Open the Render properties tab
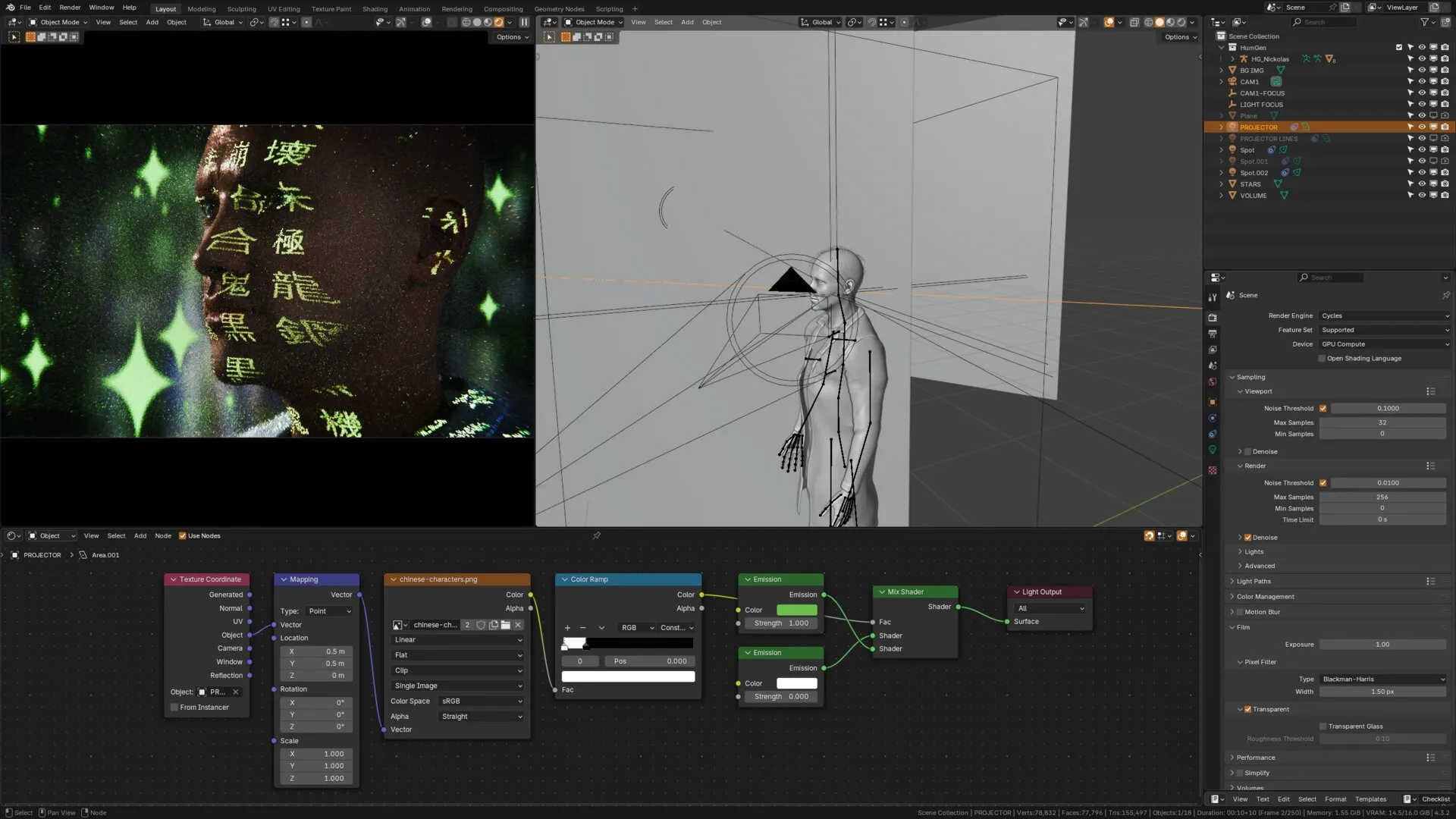This screenshot has width=1456, height=819. click(1213, 318)
